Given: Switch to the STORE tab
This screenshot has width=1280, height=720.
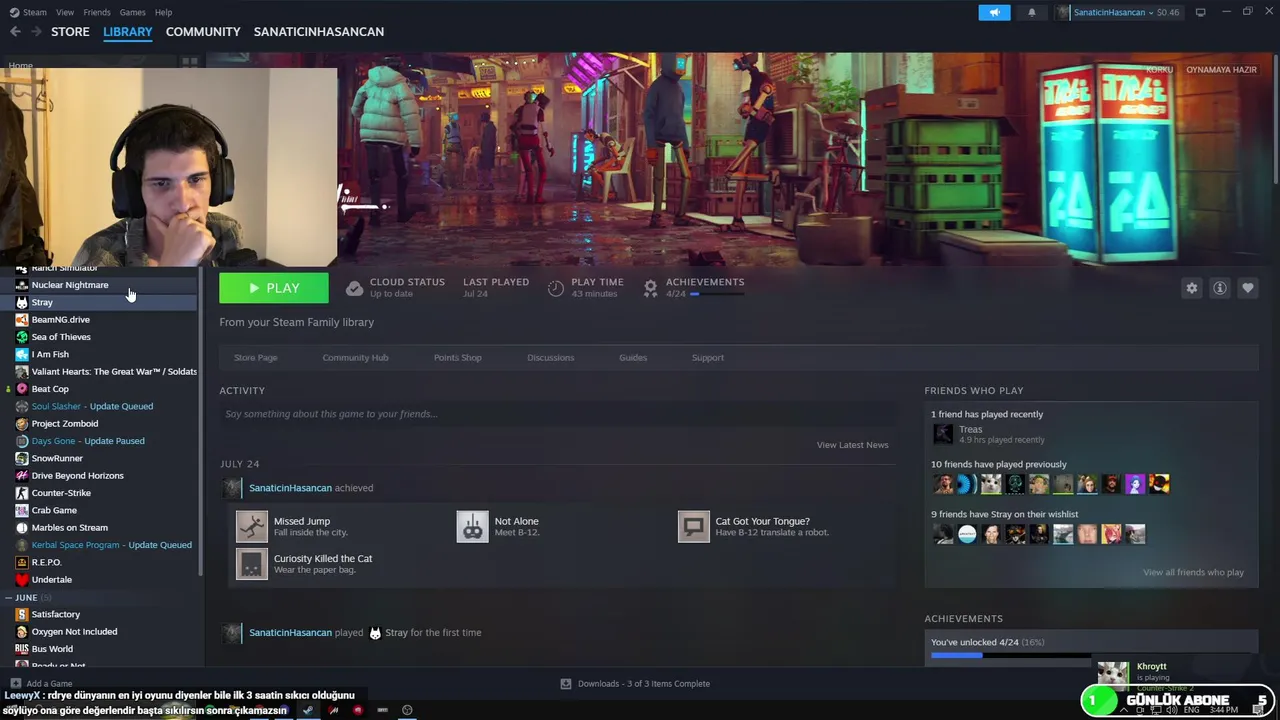Looking at the screenshot, I should pos(70,32).
